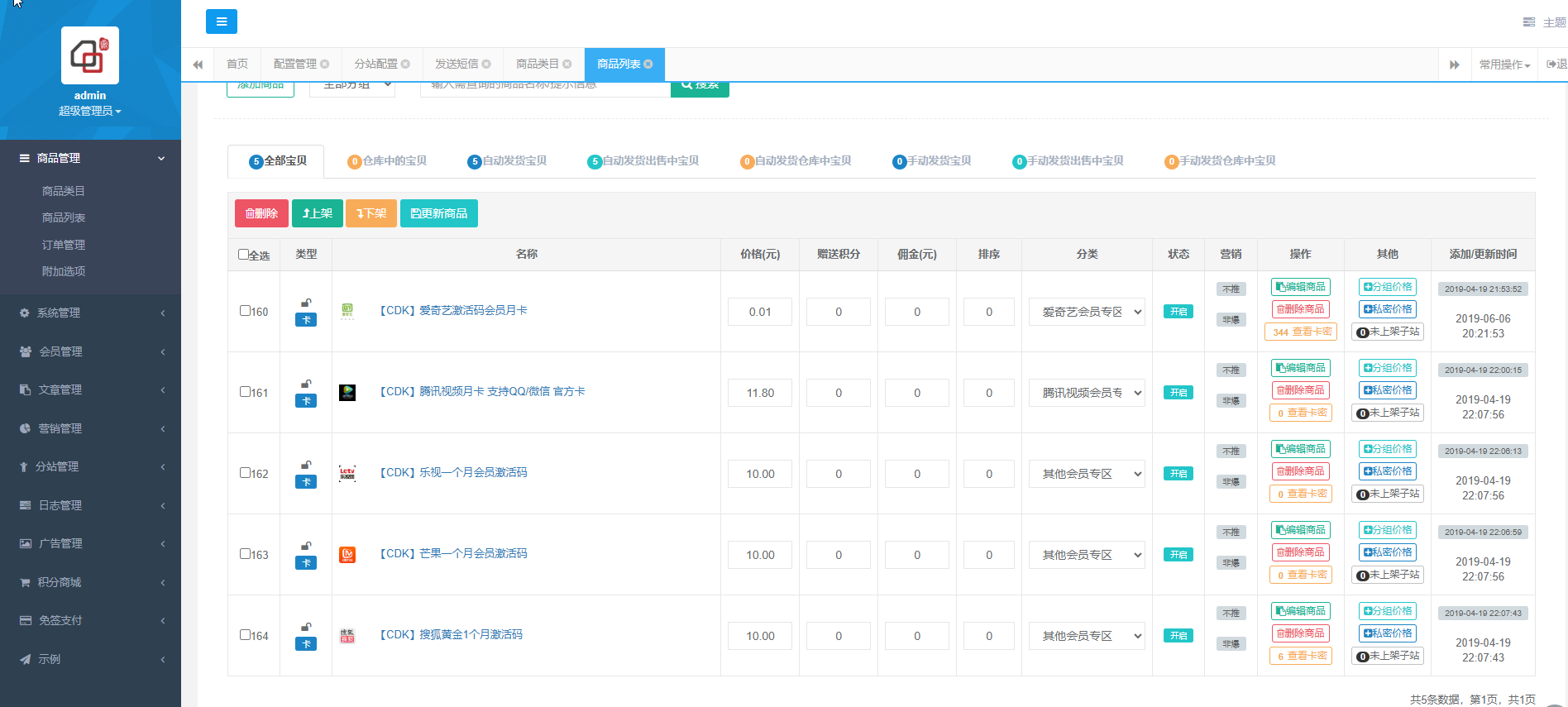Viewport: 1568px width, 707px height.
Task: Open category dropdown for 搜狐 product
Action: (1087, 636)
